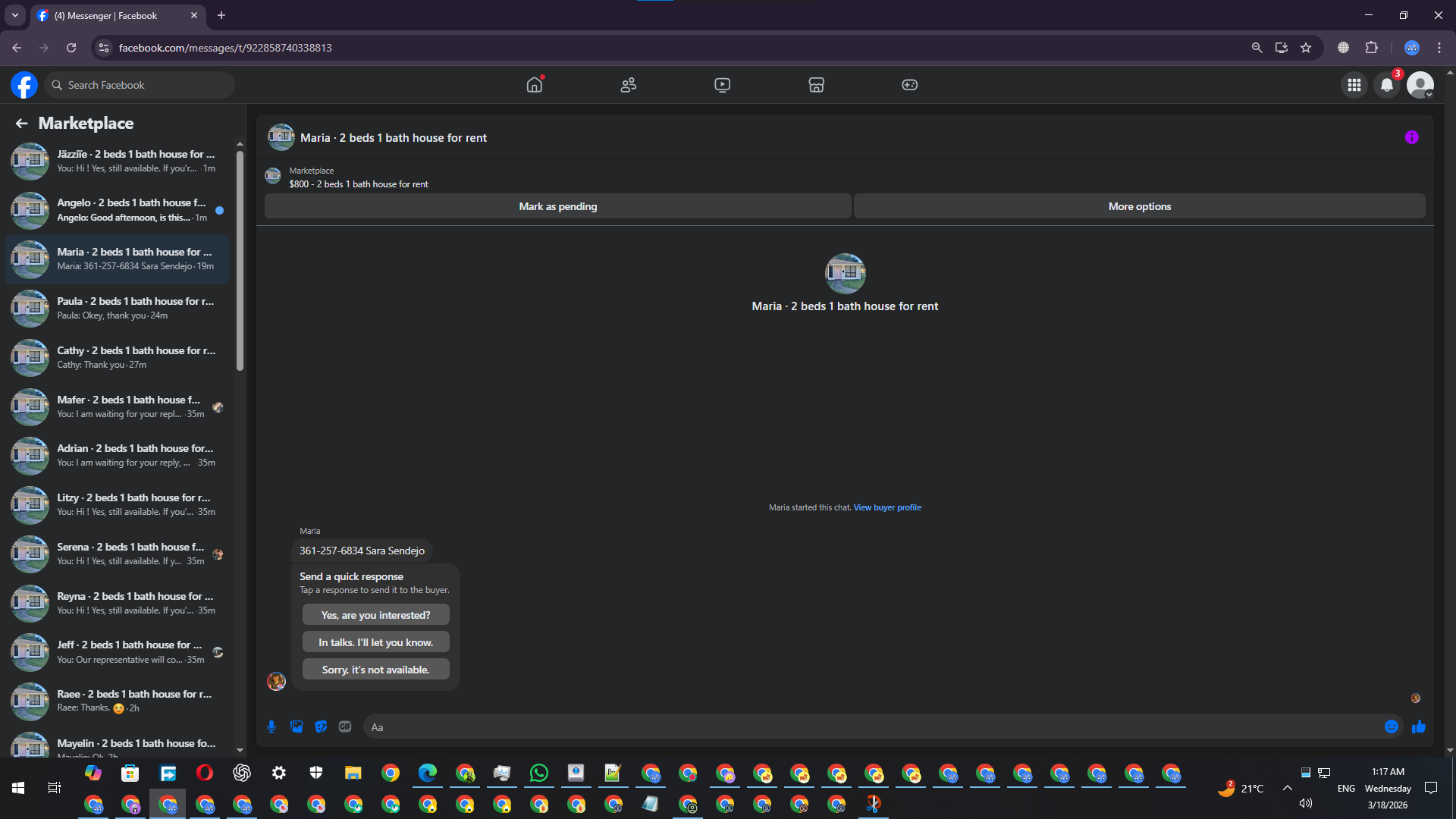Open Mafer conversation
The height and width of the screenshot is (819, 1456).
coord(118,406)
